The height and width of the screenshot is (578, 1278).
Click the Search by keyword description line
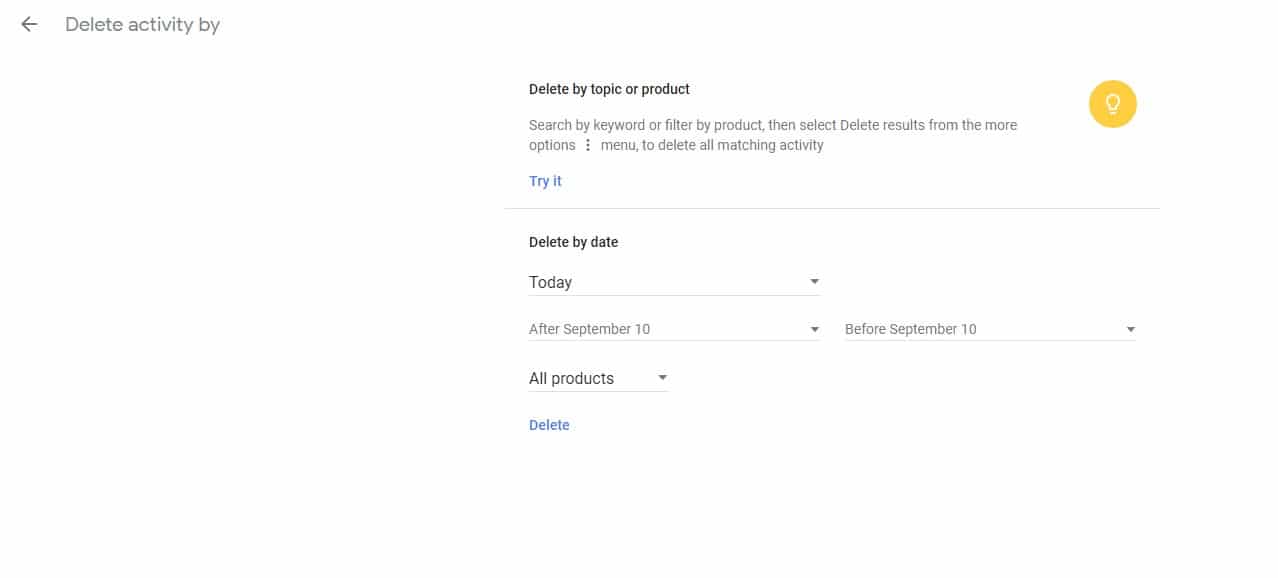click(x=772, y=125)
